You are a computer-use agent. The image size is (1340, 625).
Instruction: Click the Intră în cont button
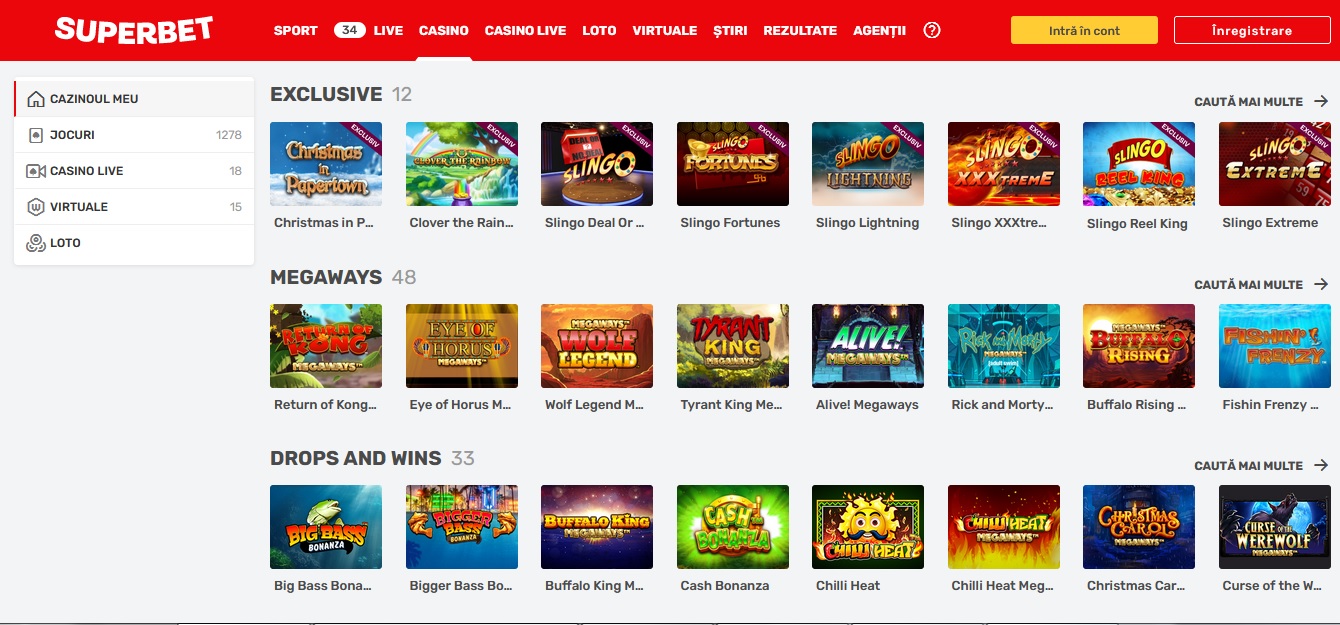(x=1084, y=30)
